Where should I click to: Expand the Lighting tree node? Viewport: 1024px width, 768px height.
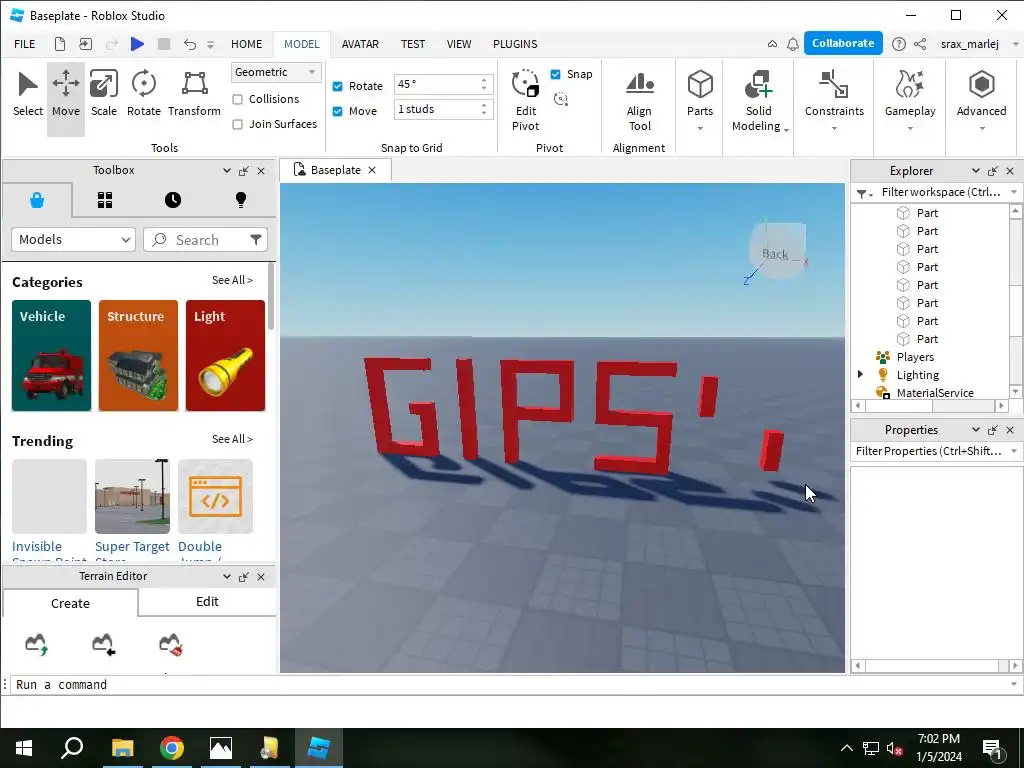pyautogui.click(x=860, y=374)
